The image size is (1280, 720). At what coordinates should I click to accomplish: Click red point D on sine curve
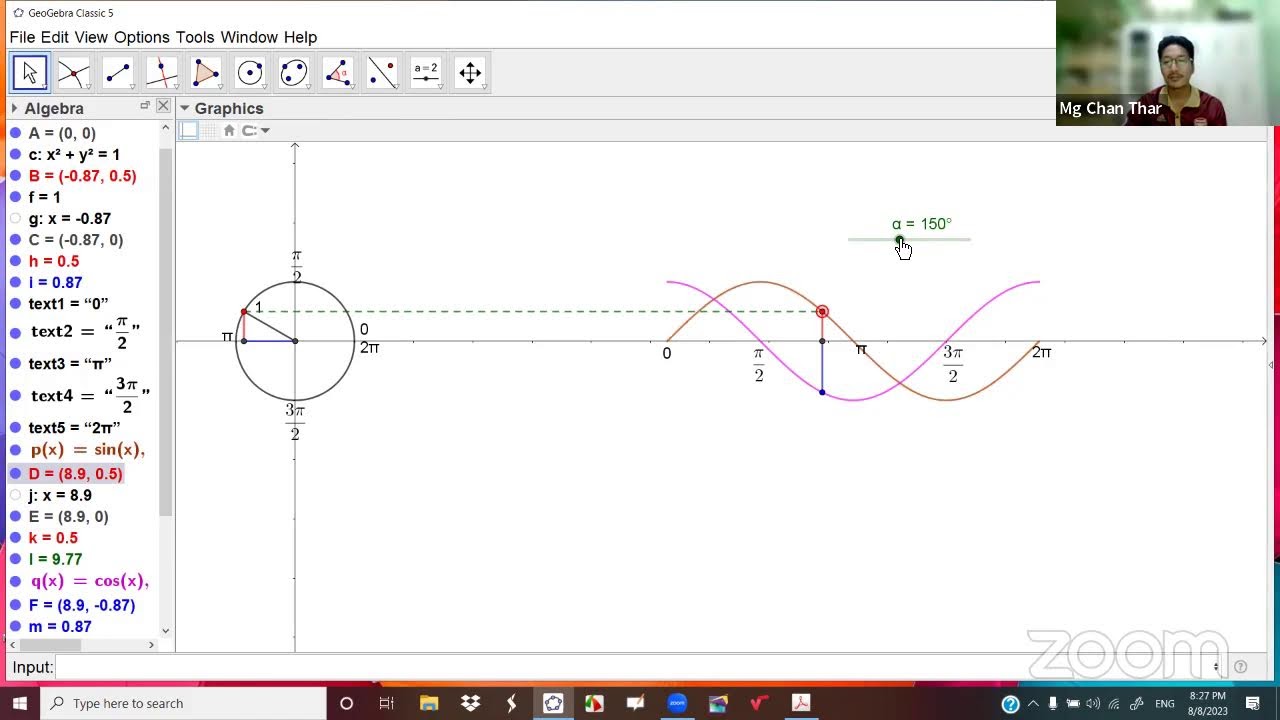[x=822, y=312]
